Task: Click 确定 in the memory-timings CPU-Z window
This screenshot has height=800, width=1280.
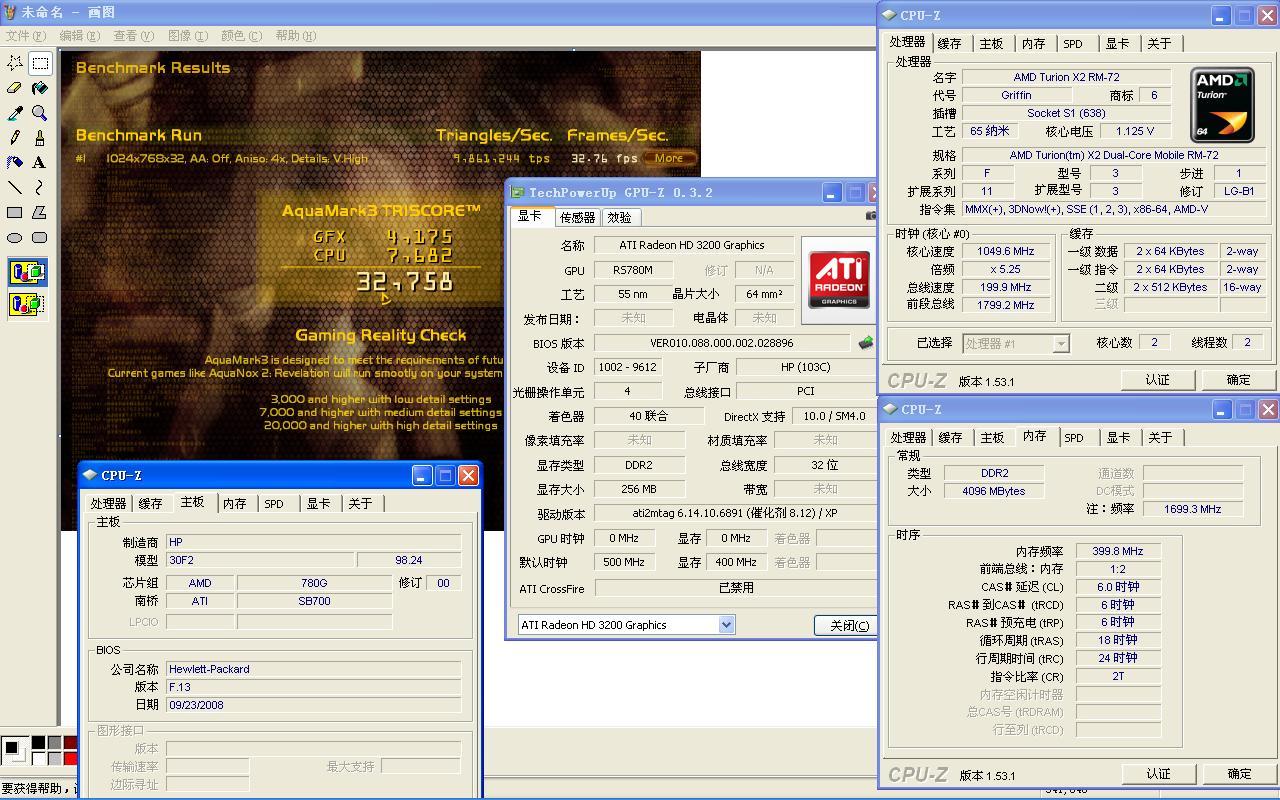Action: pos(1239,774)
